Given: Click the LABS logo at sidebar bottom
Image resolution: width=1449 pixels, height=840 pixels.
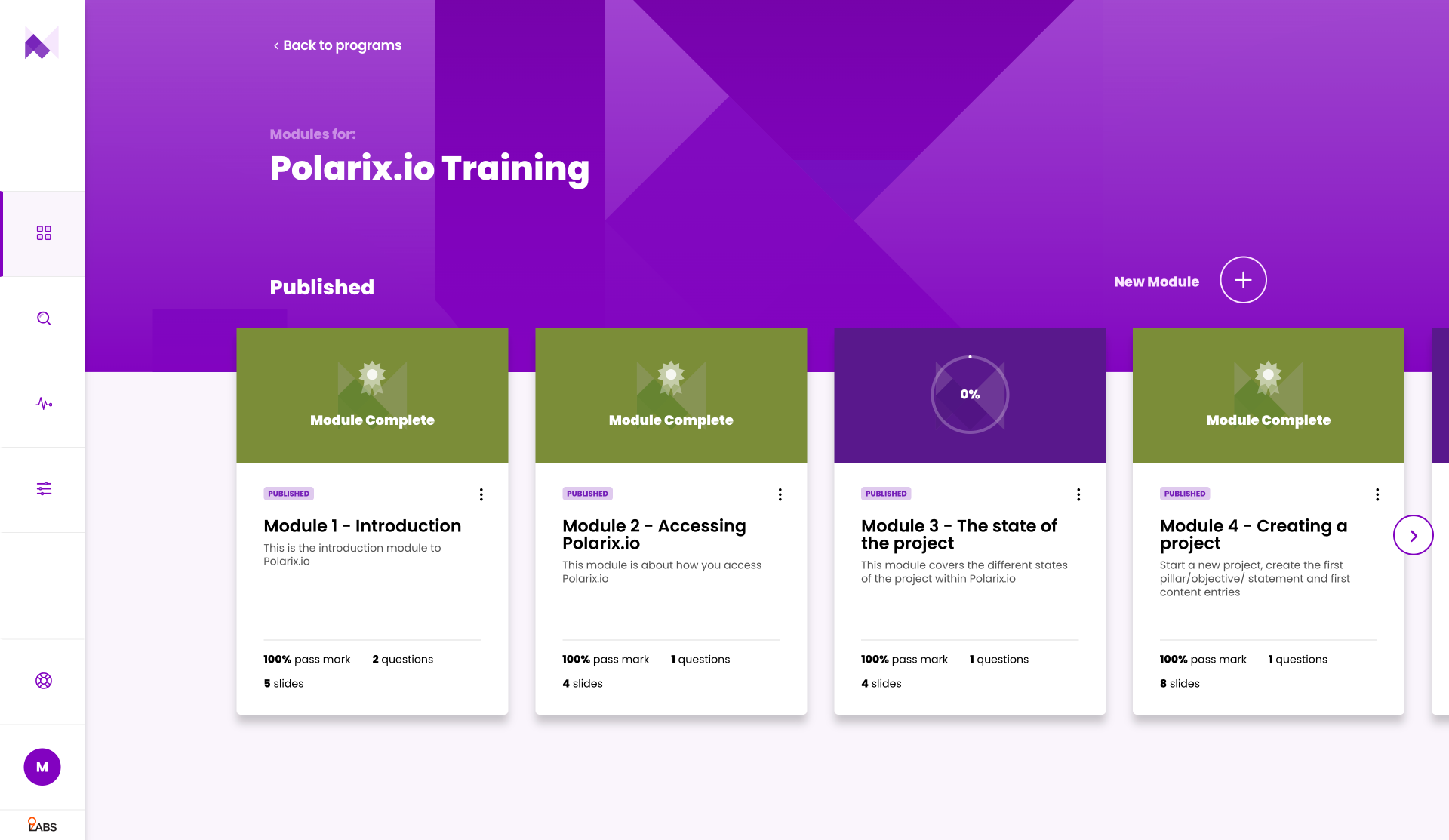Looking at the screenshot, I should (42, 826).
